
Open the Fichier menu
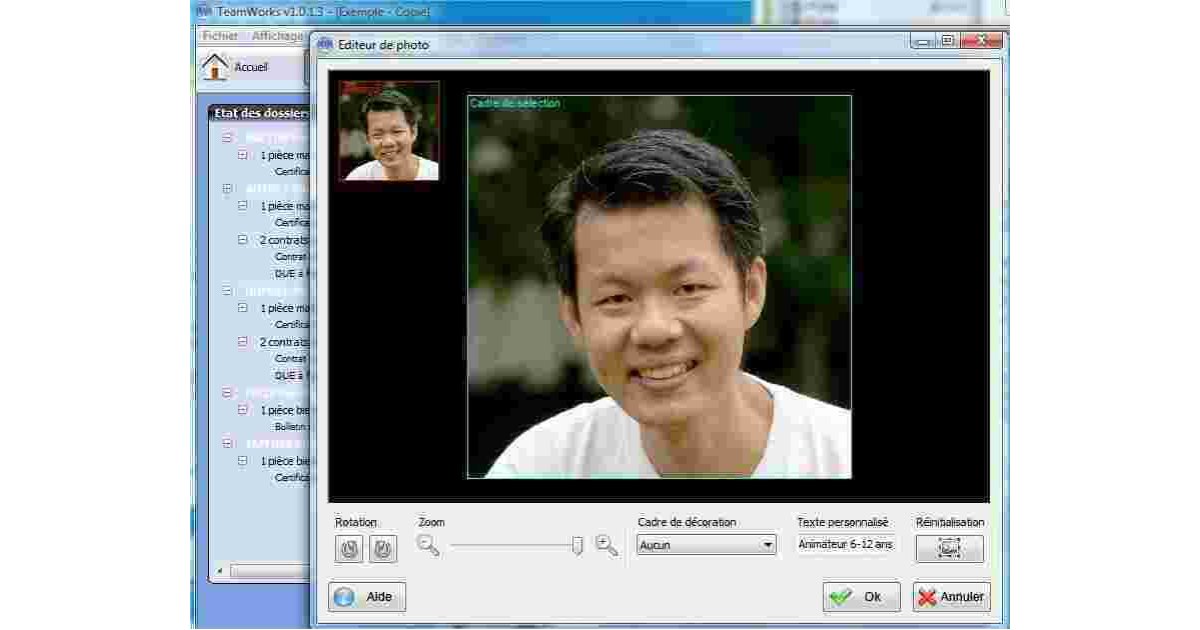click(220, 35)
